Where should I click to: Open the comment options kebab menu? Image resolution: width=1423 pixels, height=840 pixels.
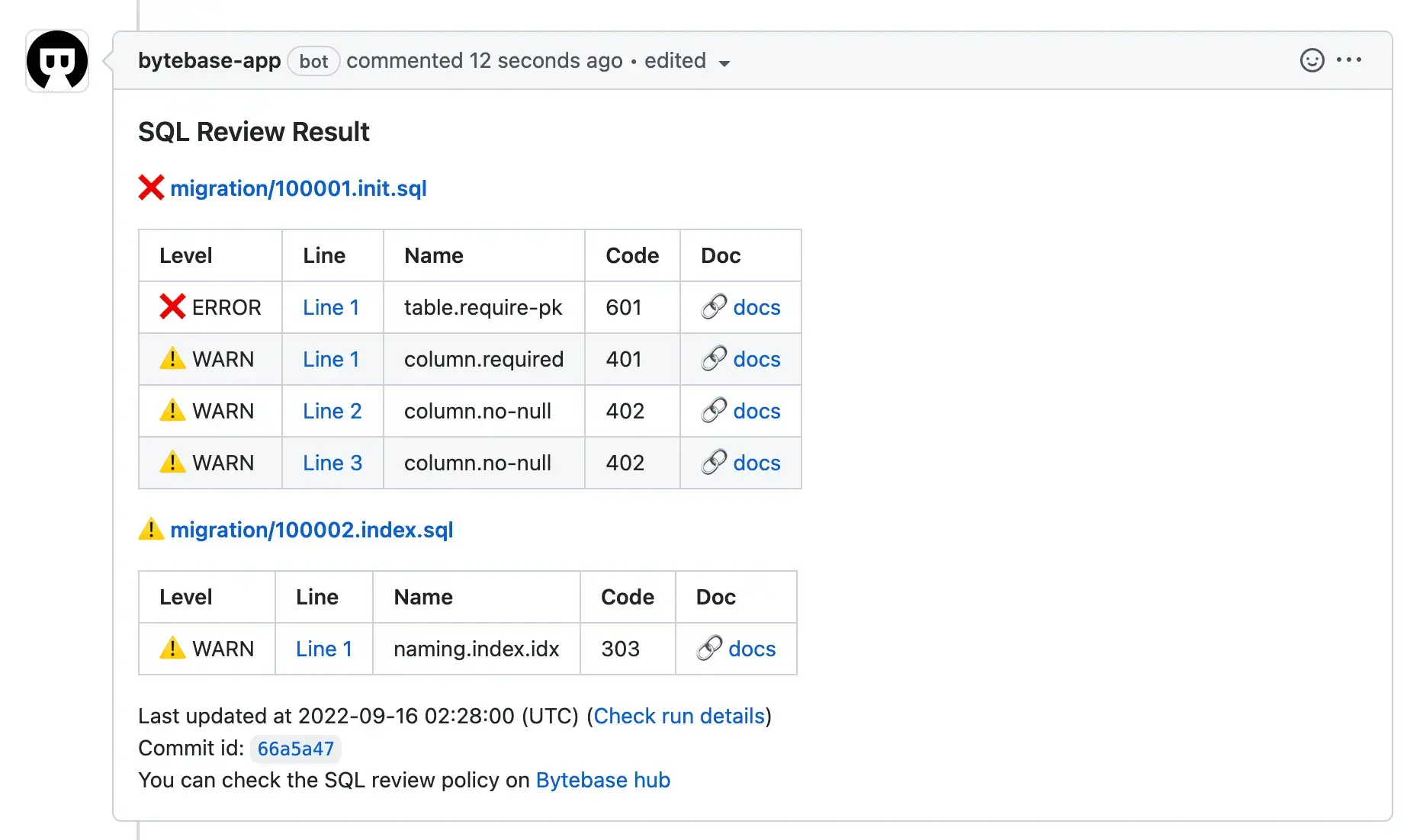point(1351,60)
